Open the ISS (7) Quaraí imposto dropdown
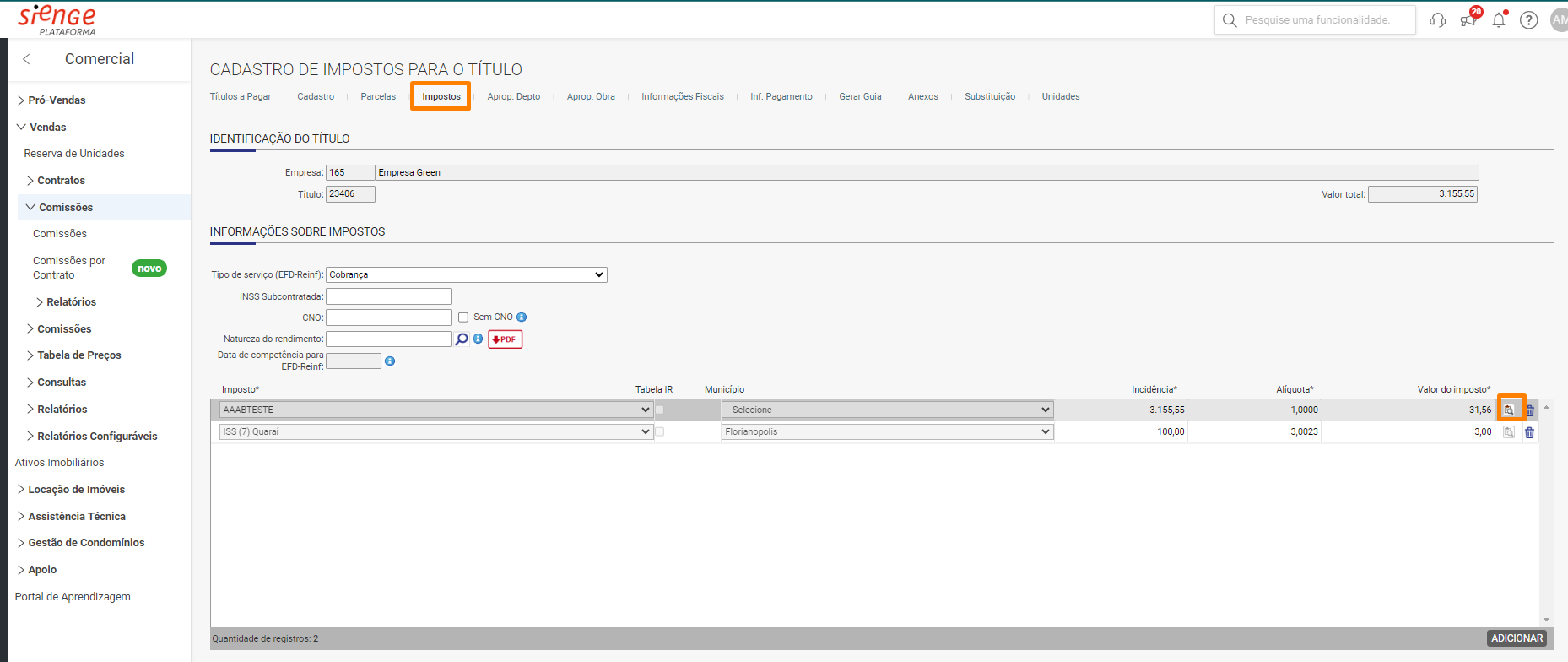 click(435, 431)
